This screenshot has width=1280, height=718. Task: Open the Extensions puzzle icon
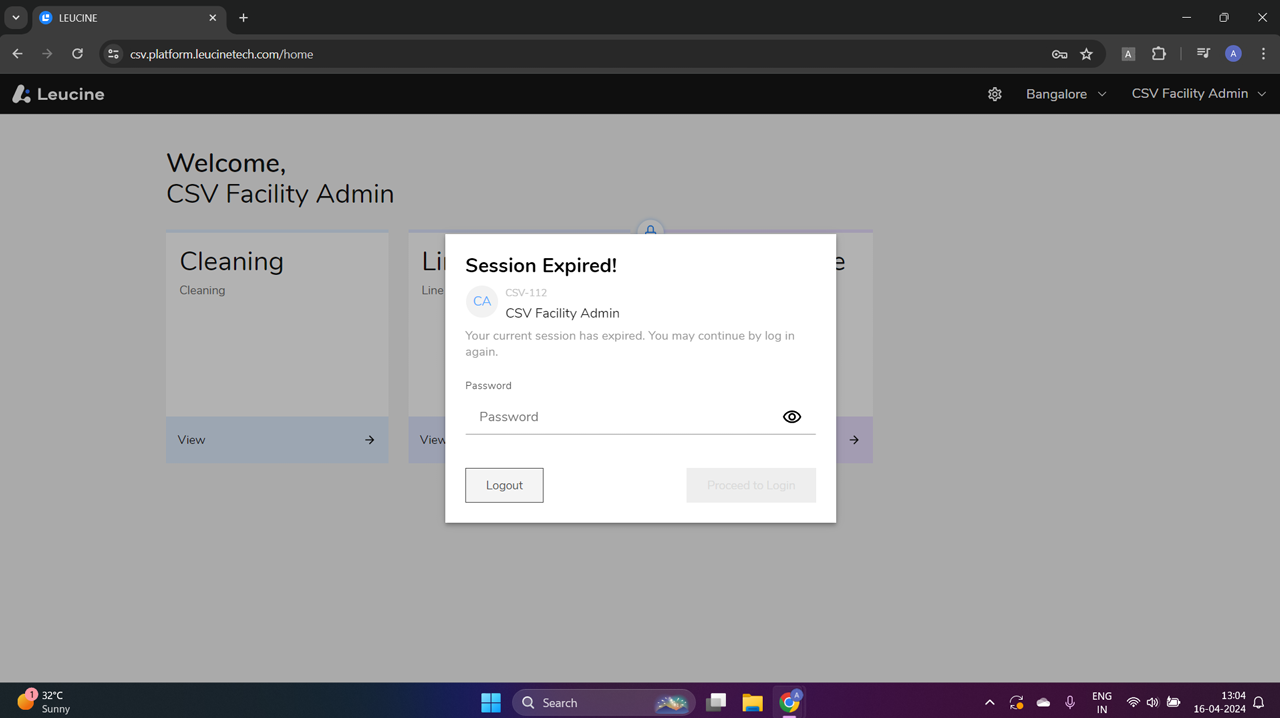[1159, 54]
